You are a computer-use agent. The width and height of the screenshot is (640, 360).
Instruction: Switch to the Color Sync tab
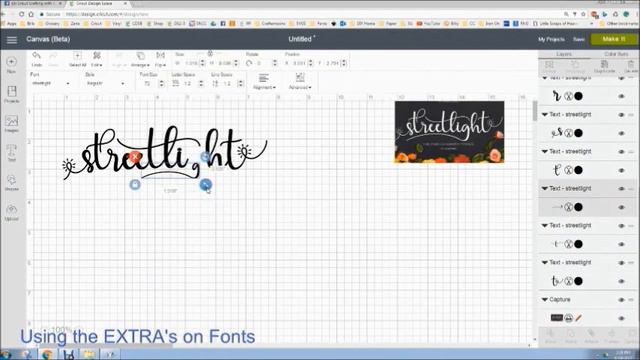pos(616,54)
